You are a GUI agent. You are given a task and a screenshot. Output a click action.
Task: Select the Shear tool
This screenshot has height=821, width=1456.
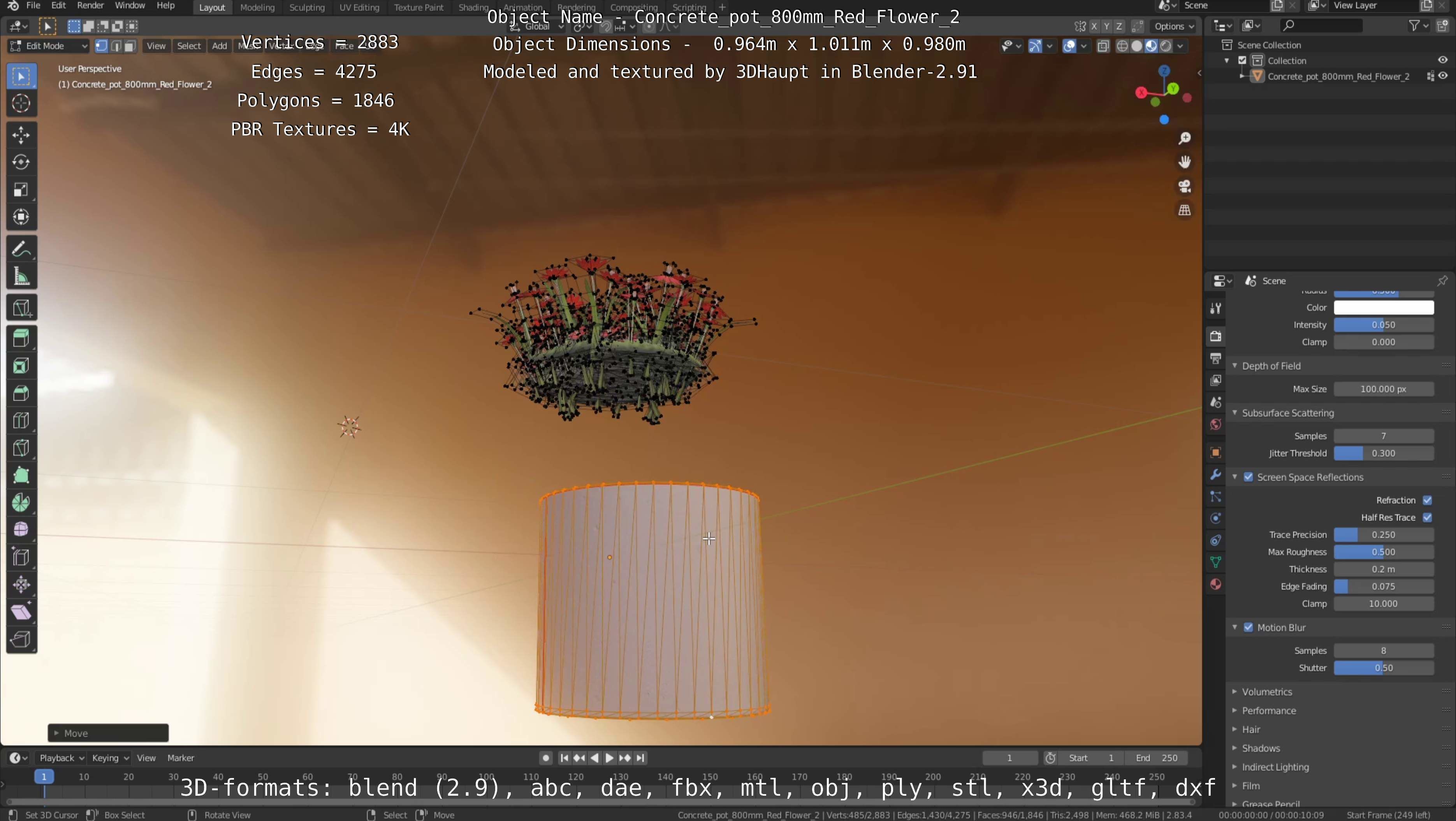click(21, 612)
